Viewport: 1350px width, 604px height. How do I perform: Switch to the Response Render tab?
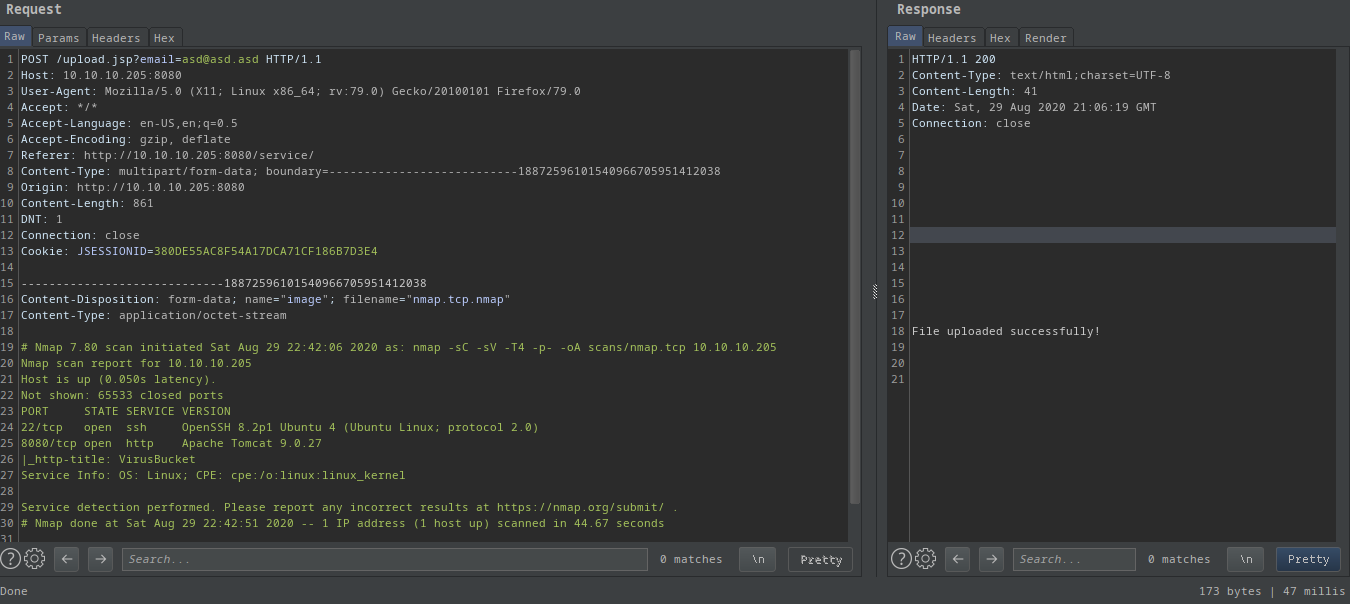coord(1046,38)
